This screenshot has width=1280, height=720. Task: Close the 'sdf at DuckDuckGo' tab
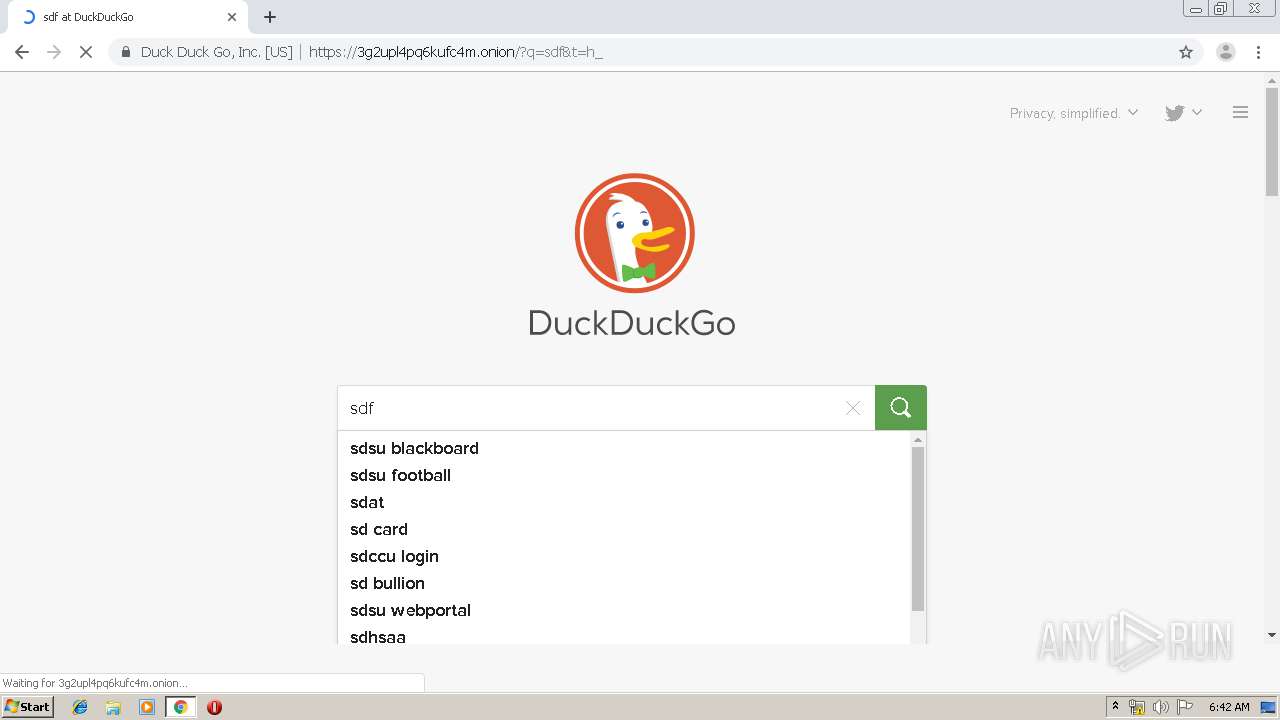tap(232, 17)
